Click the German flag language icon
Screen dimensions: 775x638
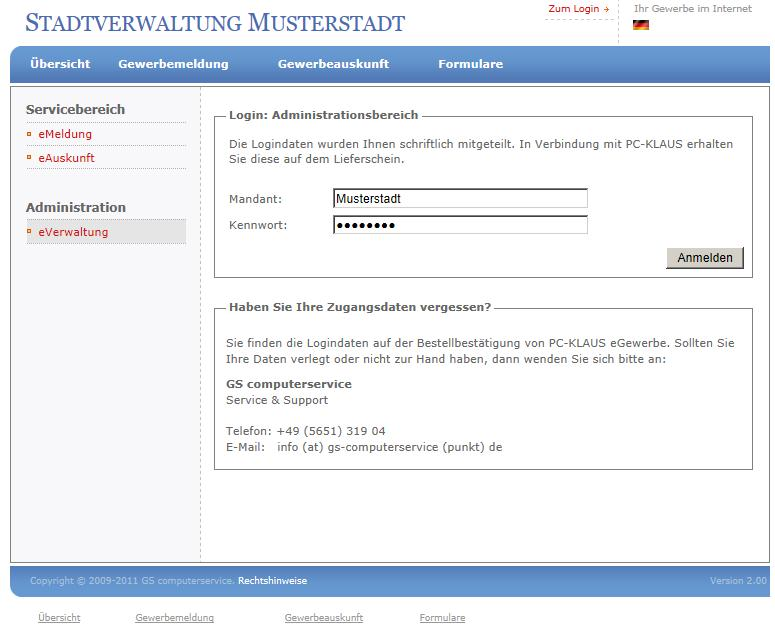pyautogui.click(x=641, y=25)
